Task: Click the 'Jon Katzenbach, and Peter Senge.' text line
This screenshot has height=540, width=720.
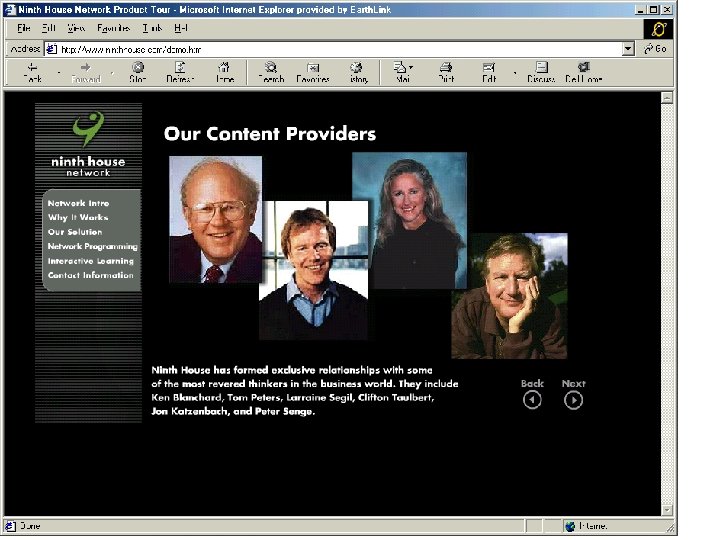Action: [233, 411]
